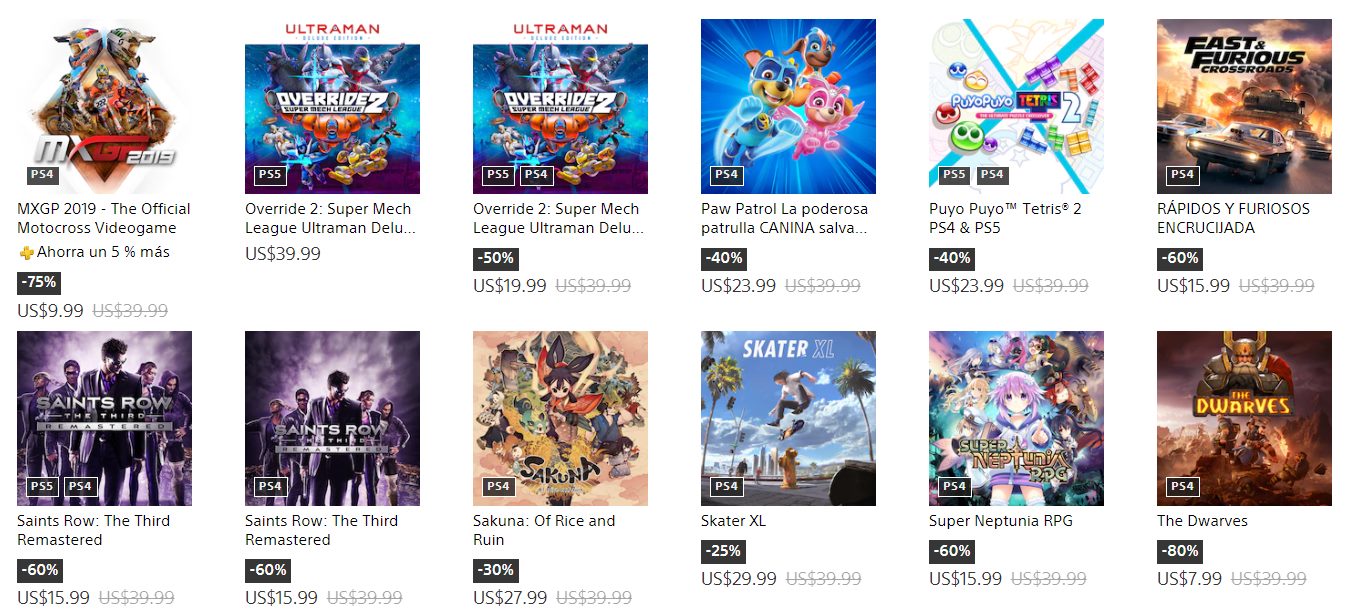Click the "RÁPIDOS Y FURIOSOS ENCRUCIJADA" title

pyautogui.click(x=1233, y=218)
